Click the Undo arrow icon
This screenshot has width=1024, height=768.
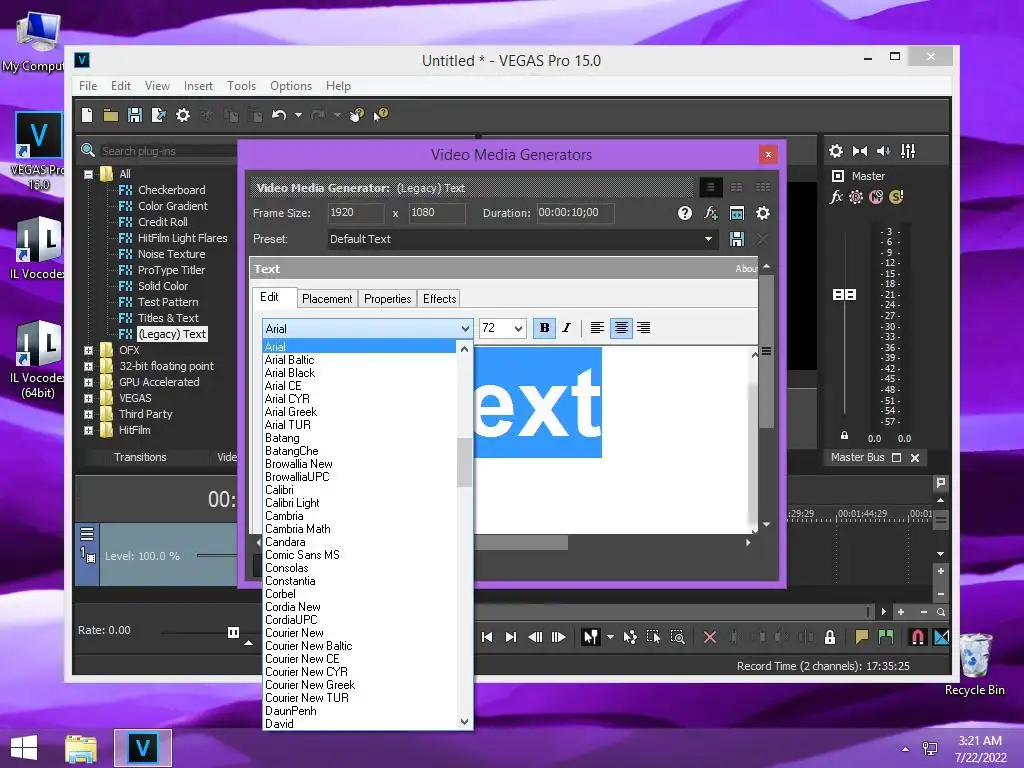point(279,116)
